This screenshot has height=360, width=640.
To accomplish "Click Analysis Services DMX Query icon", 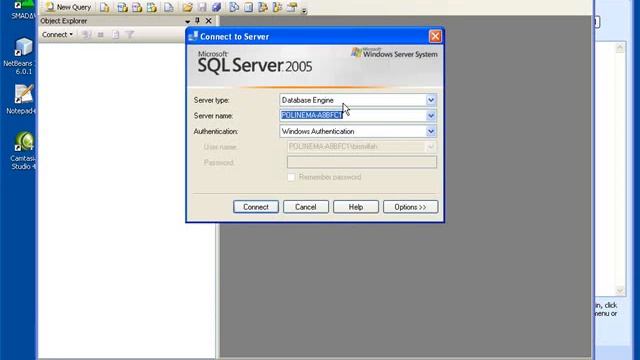I will (x=137, y=7).
